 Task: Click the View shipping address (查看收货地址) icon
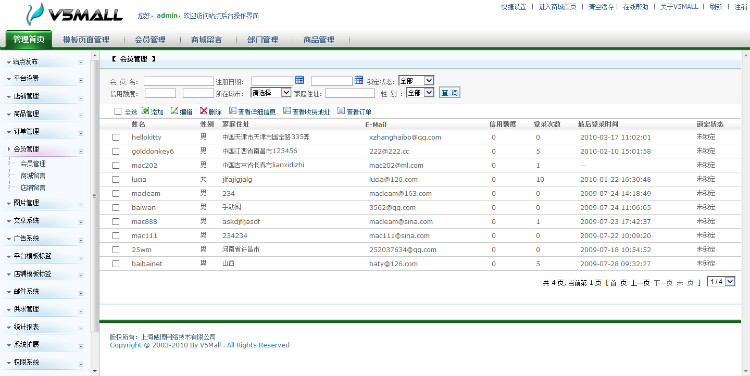point(287,111)
